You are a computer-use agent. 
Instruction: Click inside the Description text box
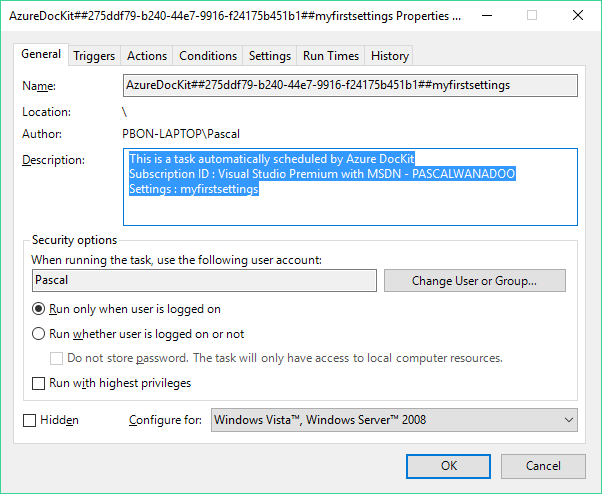point(350,187)
